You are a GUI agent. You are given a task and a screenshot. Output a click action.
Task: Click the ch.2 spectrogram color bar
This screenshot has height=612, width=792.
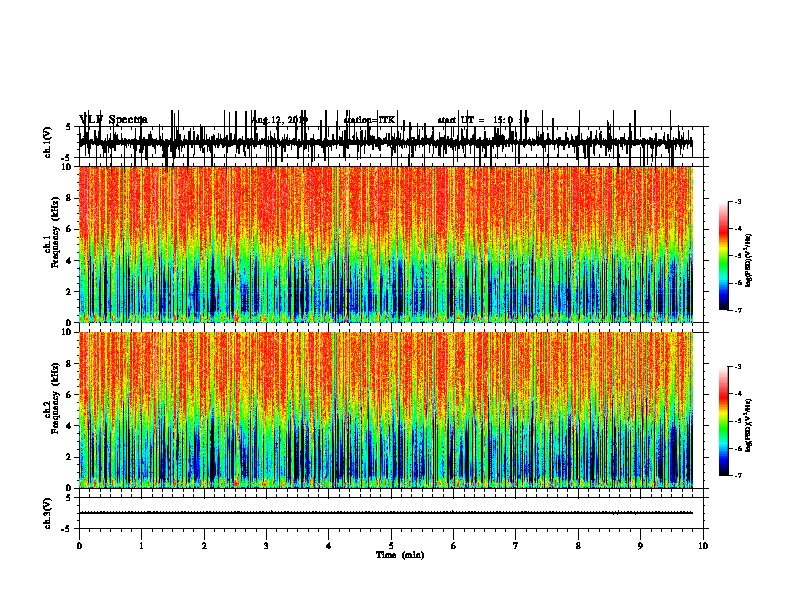(x=724, y=421)
